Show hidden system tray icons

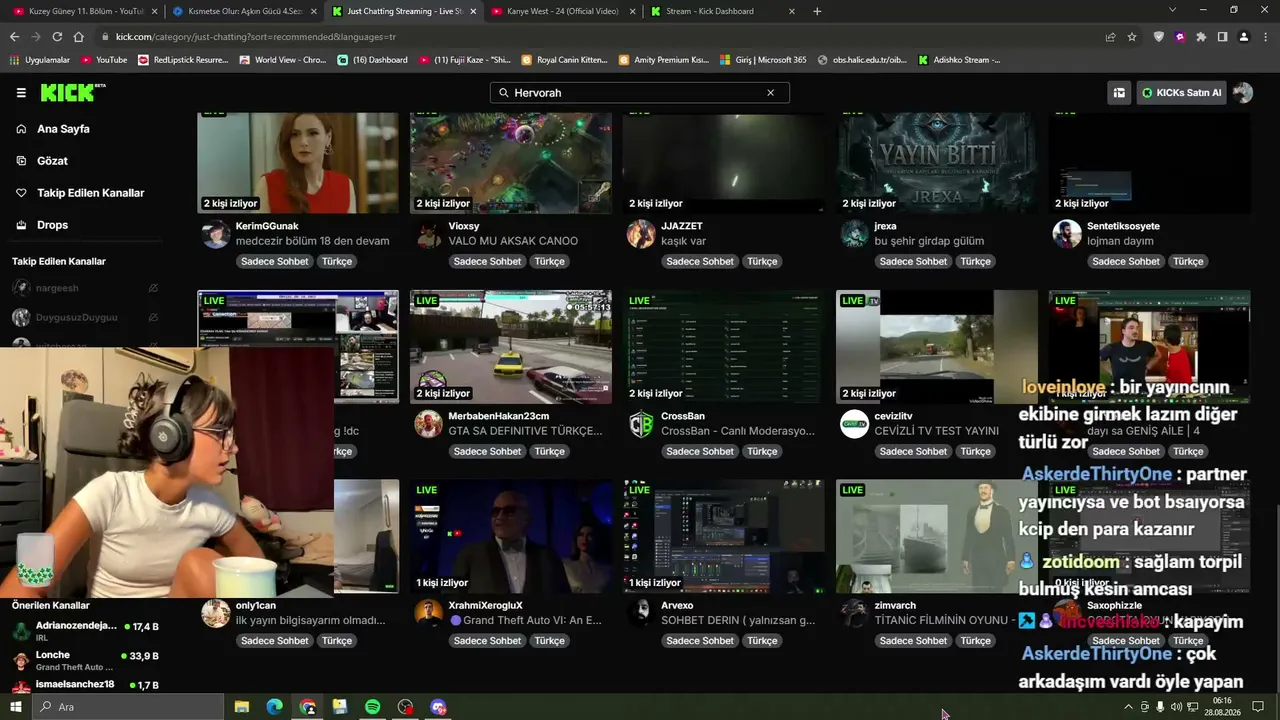(1129, 707)
